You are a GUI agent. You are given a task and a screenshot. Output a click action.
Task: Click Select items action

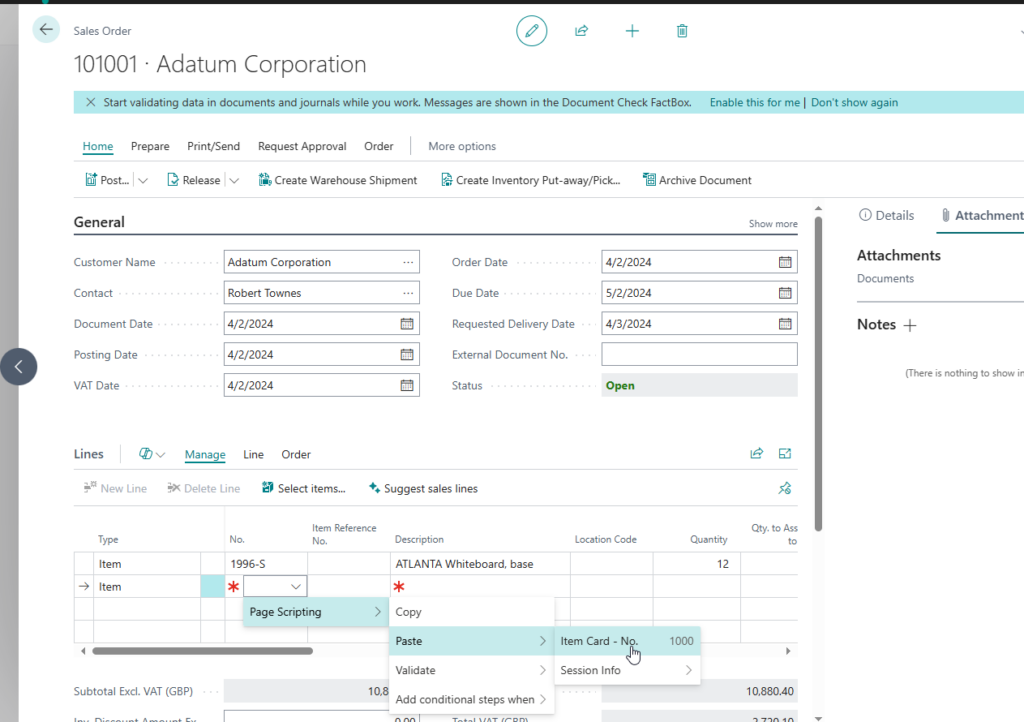pos(304,488)
